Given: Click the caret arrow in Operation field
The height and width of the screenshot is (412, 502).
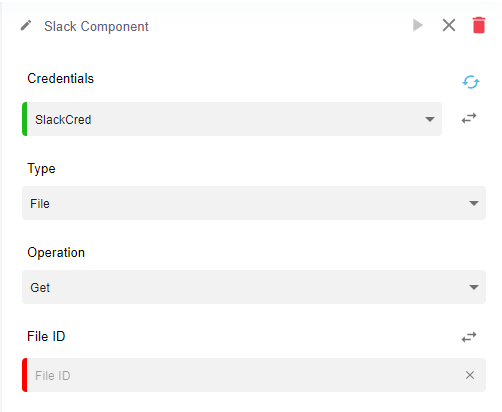Looking at the screenshot, I should pos(474,287).
